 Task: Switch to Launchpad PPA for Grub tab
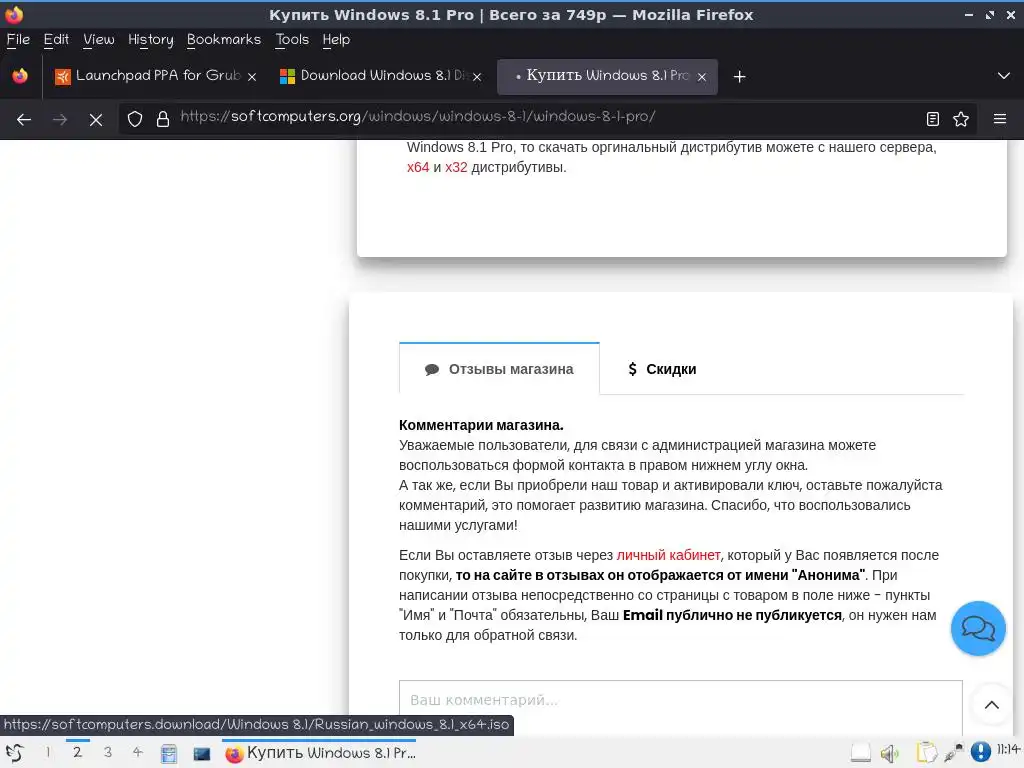tap(155, 76)
